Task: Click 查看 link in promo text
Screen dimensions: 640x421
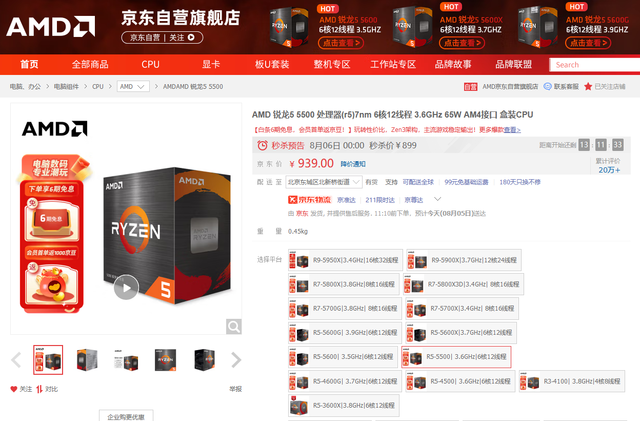Action: (x=512, y=130)
